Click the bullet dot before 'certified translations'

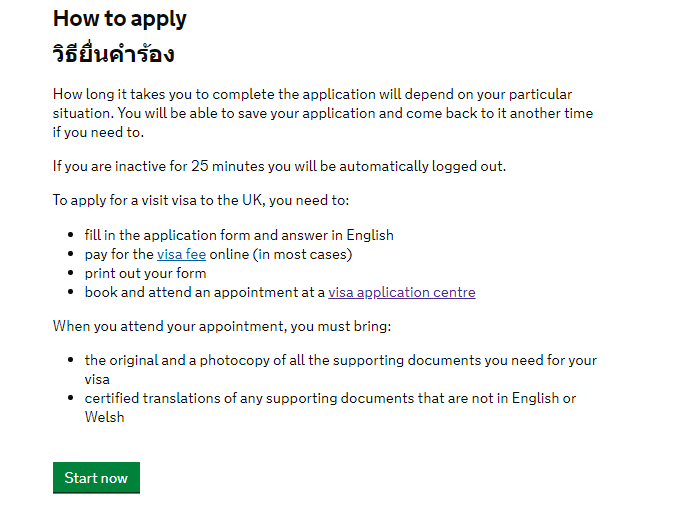click(x=70, y=399)
